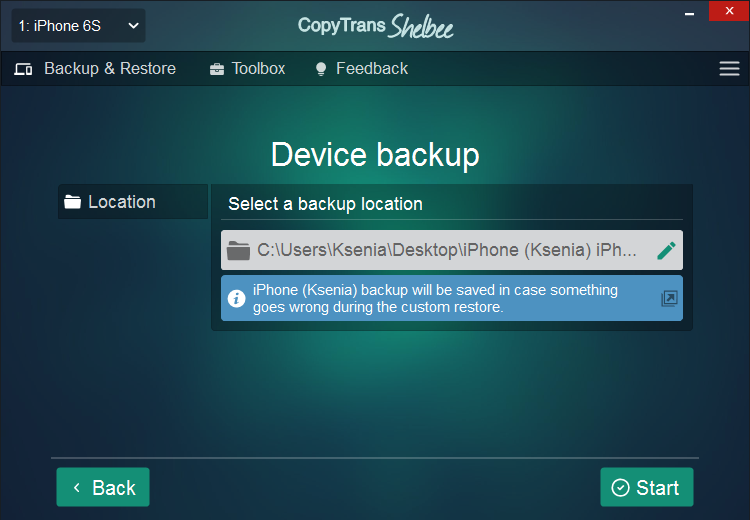Screen dimensions: 750x520
Task: Click the Backup & Restore devices icon
Action: pyautogui.click(x=23, y=69)
